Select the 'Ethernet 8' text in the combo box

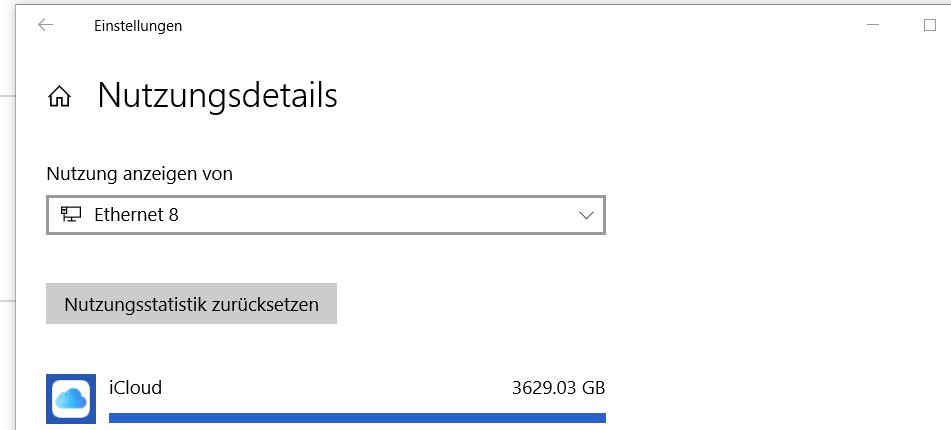[x=136, y=215]
